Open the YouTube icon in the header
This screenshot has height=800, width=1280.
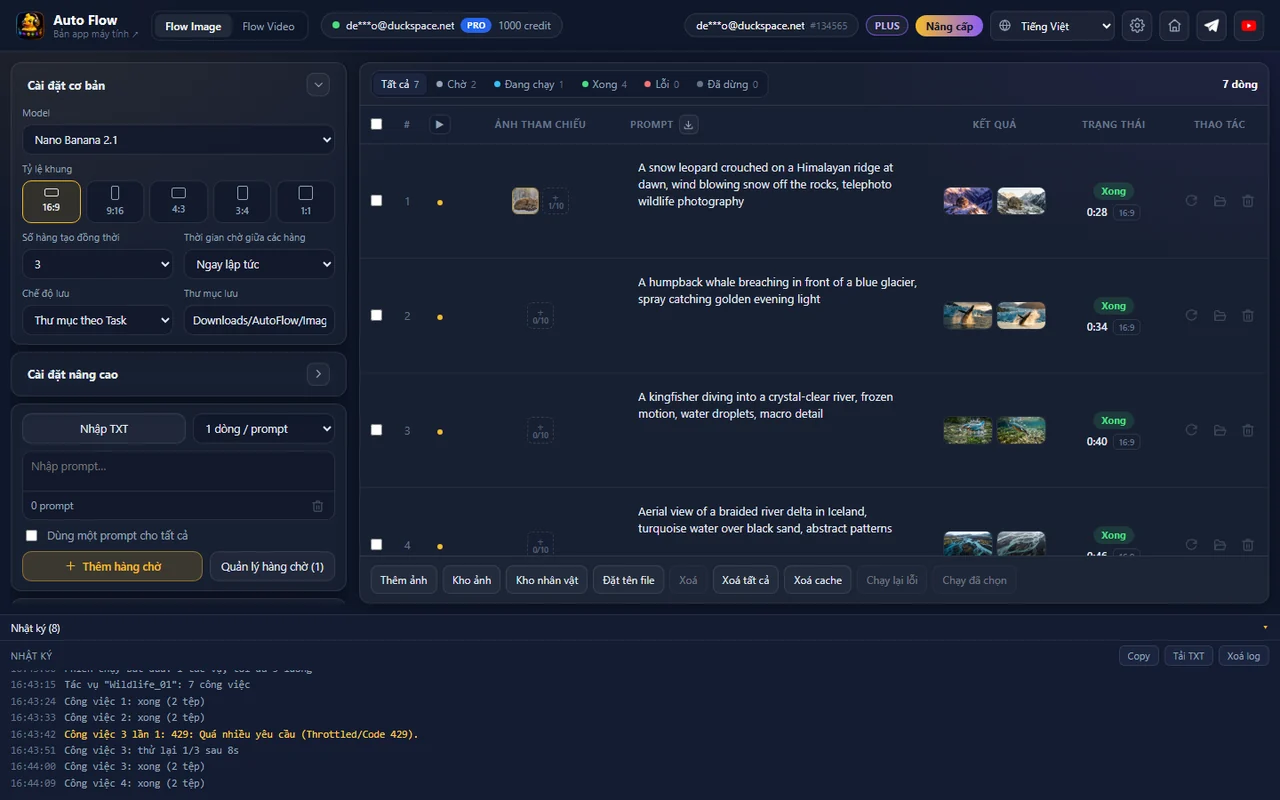[x=1249, y=26]
